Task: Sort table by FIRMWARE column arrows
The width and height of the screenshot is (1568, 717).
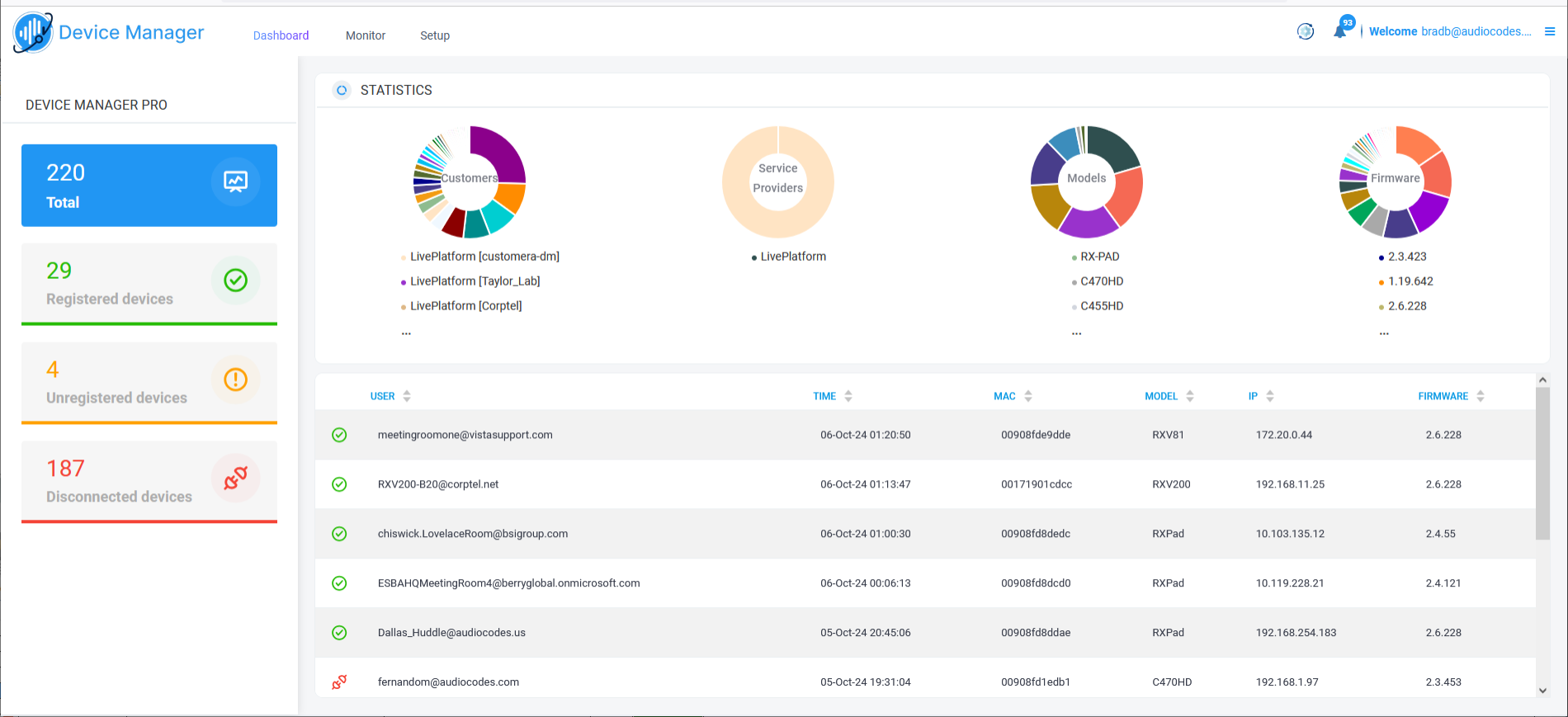Action: 1481,396
